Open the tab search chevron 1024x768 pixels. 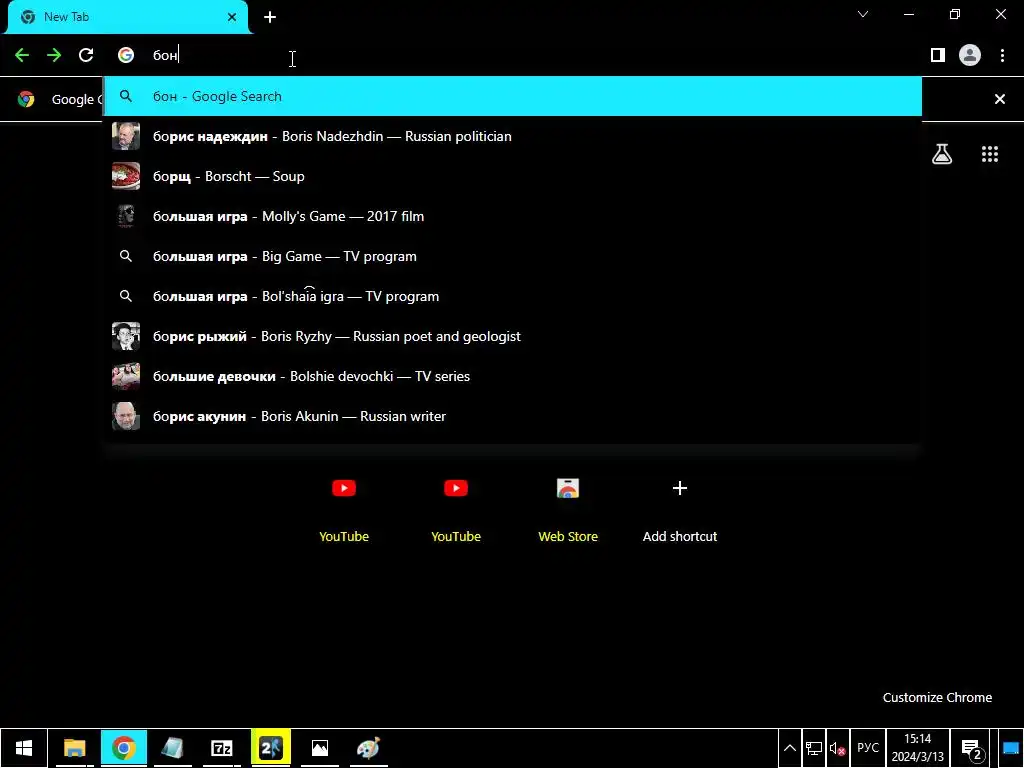863,14
